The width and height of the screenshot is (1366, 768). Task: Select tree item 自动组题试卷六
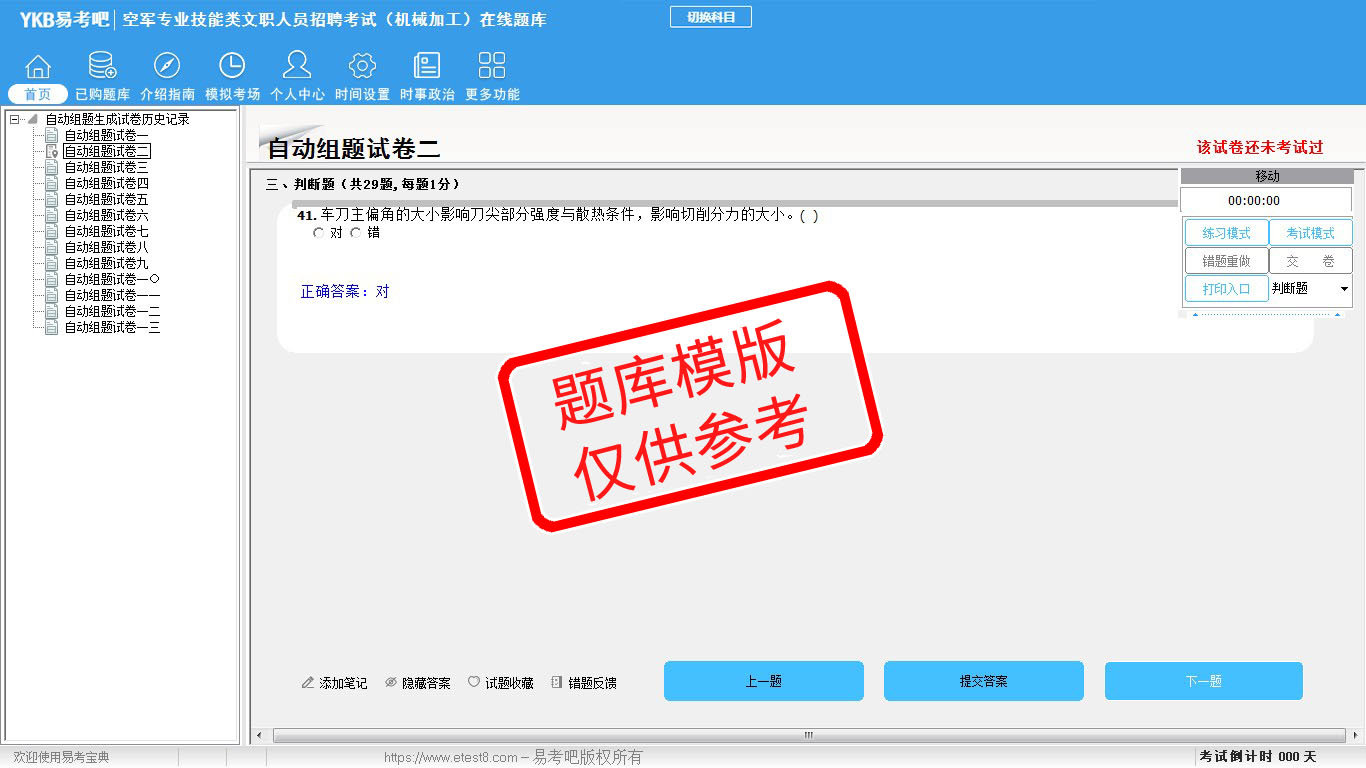pyautogui.click(x=107, y=215)
